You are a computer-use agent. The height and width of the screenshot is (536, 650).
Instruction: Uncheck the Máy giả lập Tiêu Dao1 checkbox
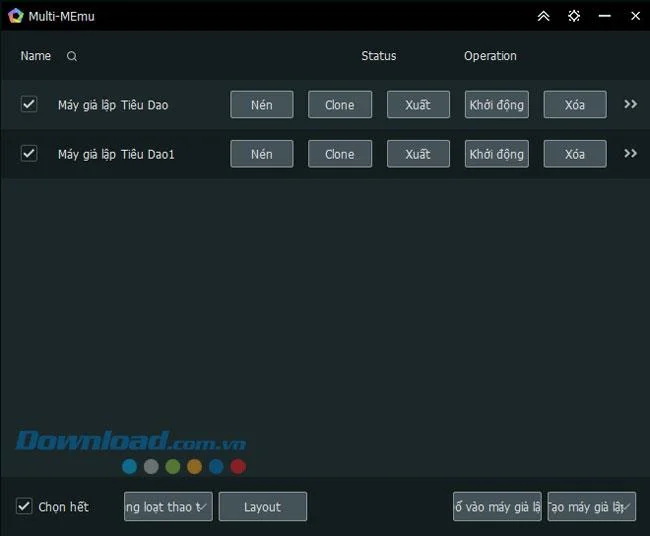coord(29,153)
